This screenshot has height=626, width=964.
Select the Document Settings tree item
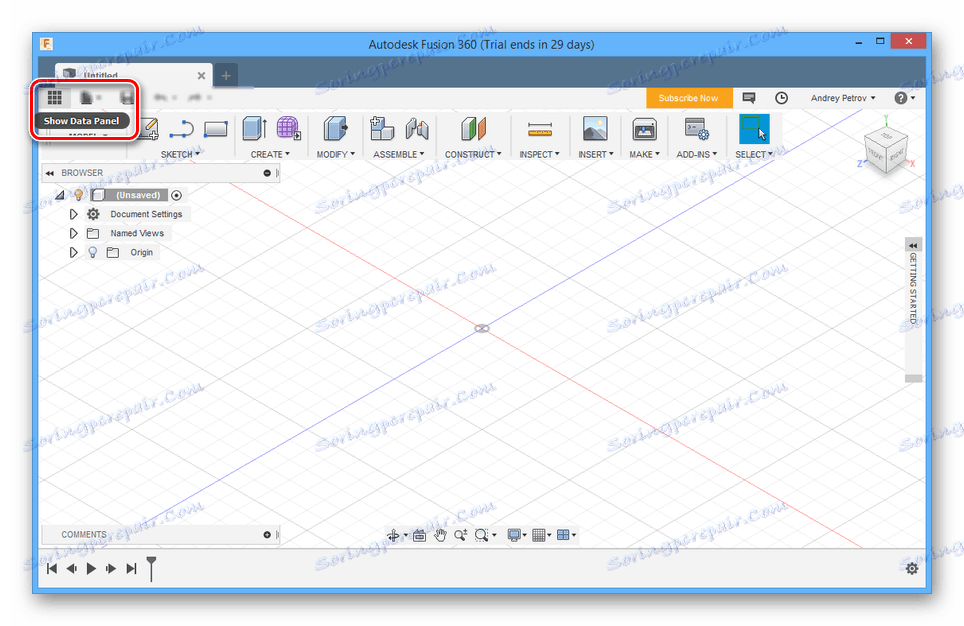146,214
